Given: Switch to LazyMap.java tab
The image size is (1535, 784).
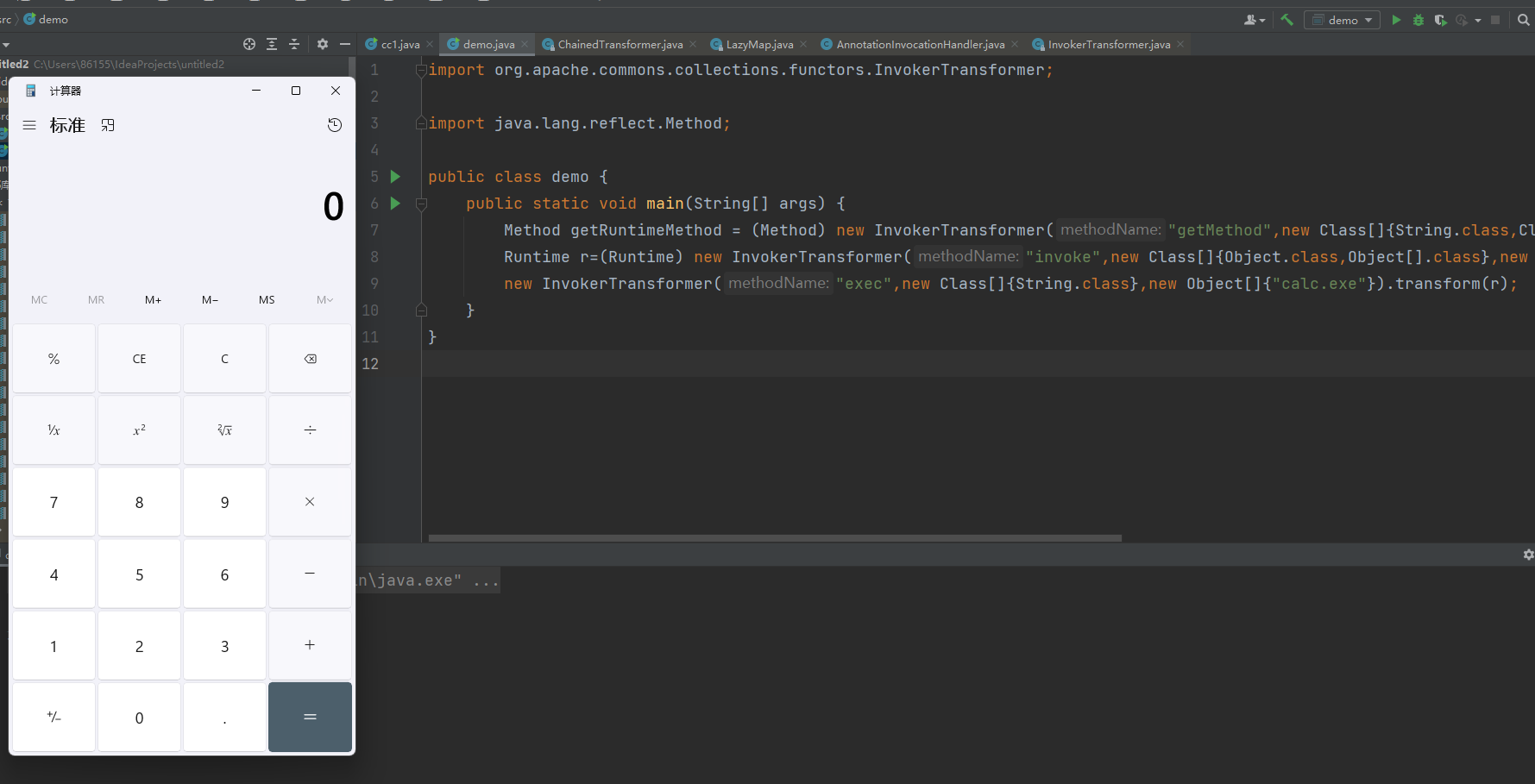Looking at the screenshot, I should coord(759,44).
